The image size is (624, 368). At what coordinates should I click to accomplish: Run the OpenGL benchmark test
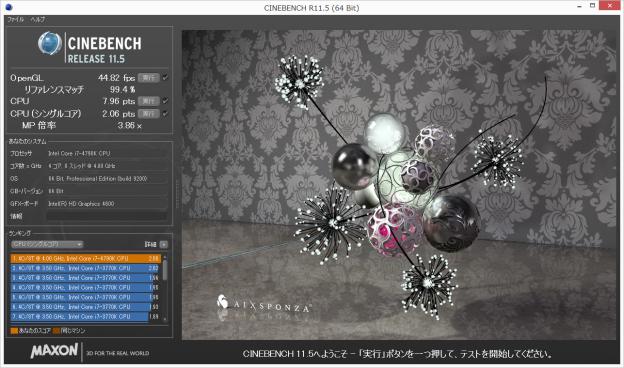[148, 78]
